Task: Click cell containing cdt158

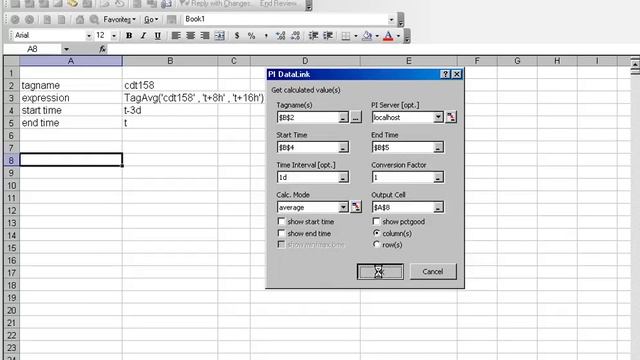Action: click(x=170, y=85)
